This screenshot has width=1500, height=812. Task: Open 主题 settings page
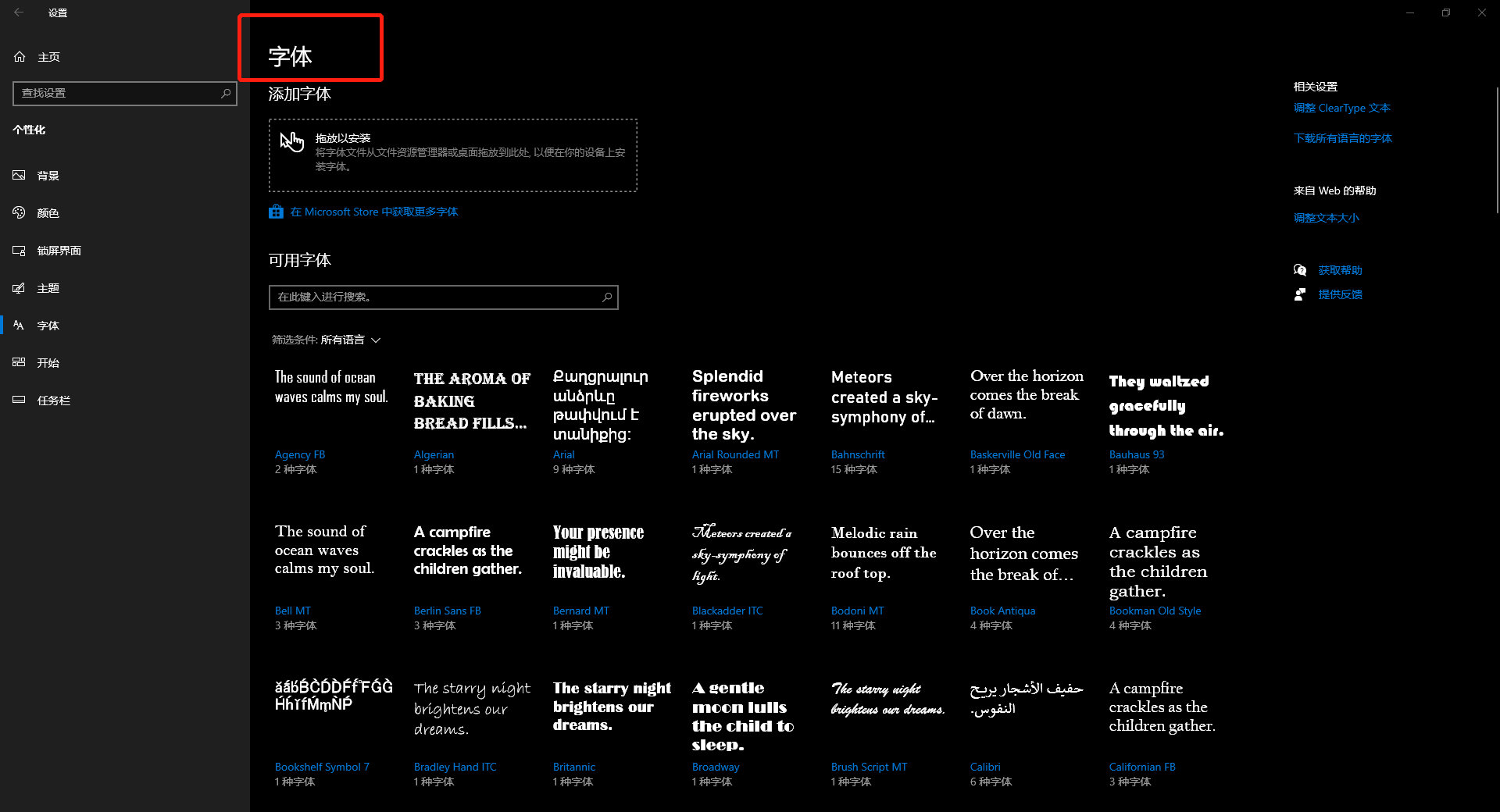(125, 288)
